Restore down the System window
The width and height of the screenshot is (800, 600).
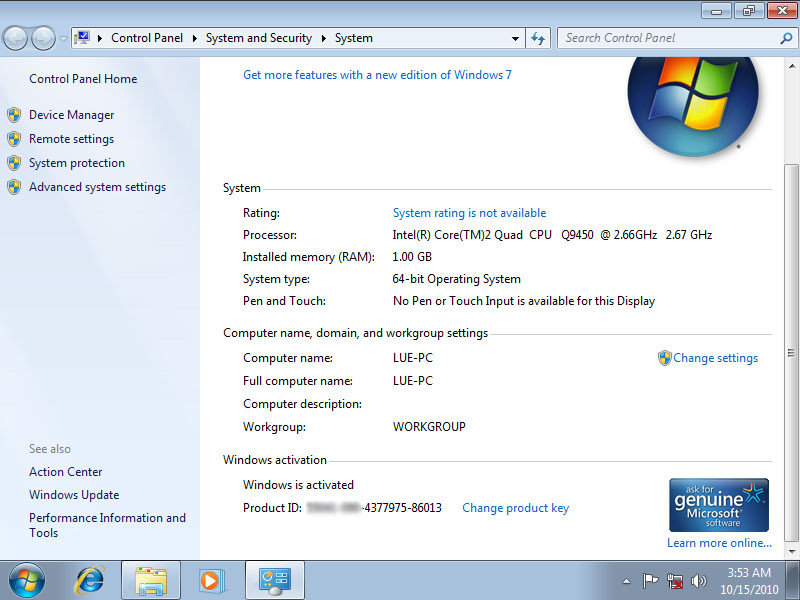749,11
